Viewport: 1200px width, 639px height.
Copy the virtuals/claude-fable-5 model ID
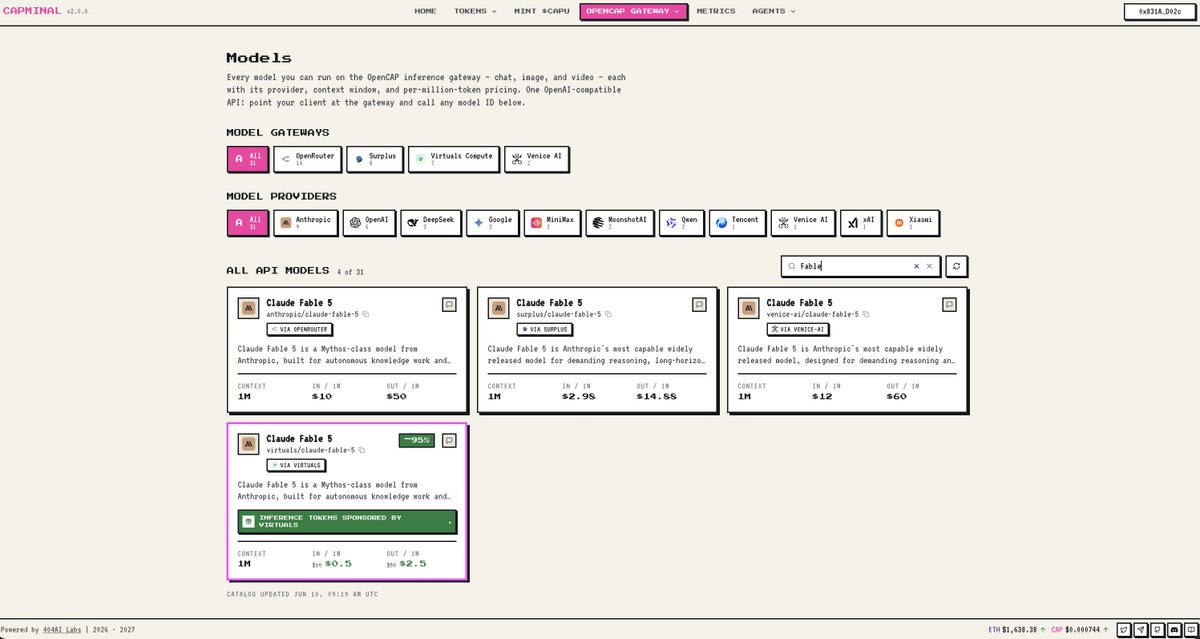[x=362, y=450]
